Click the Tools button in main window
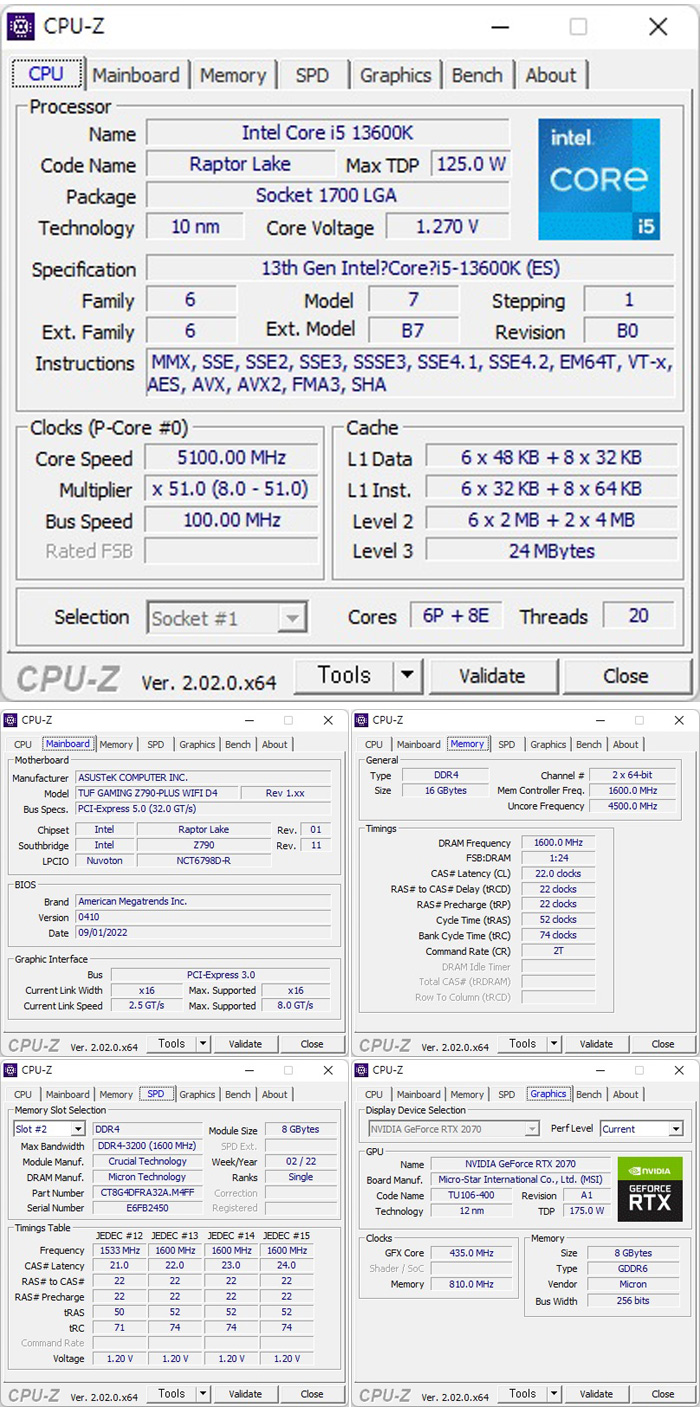 344,676
